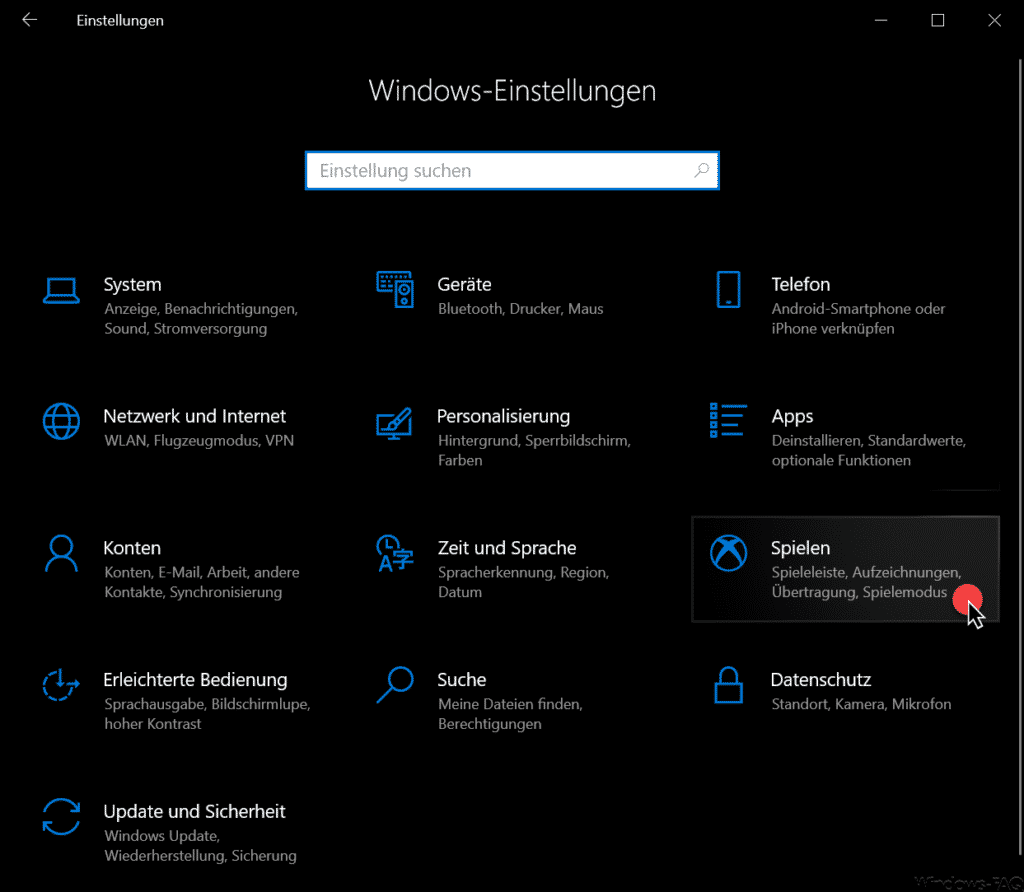Click 'WLAN, Flugzeugmodus, VPN' text
This screenshot has height=892, width=1024.
point(199,441)
